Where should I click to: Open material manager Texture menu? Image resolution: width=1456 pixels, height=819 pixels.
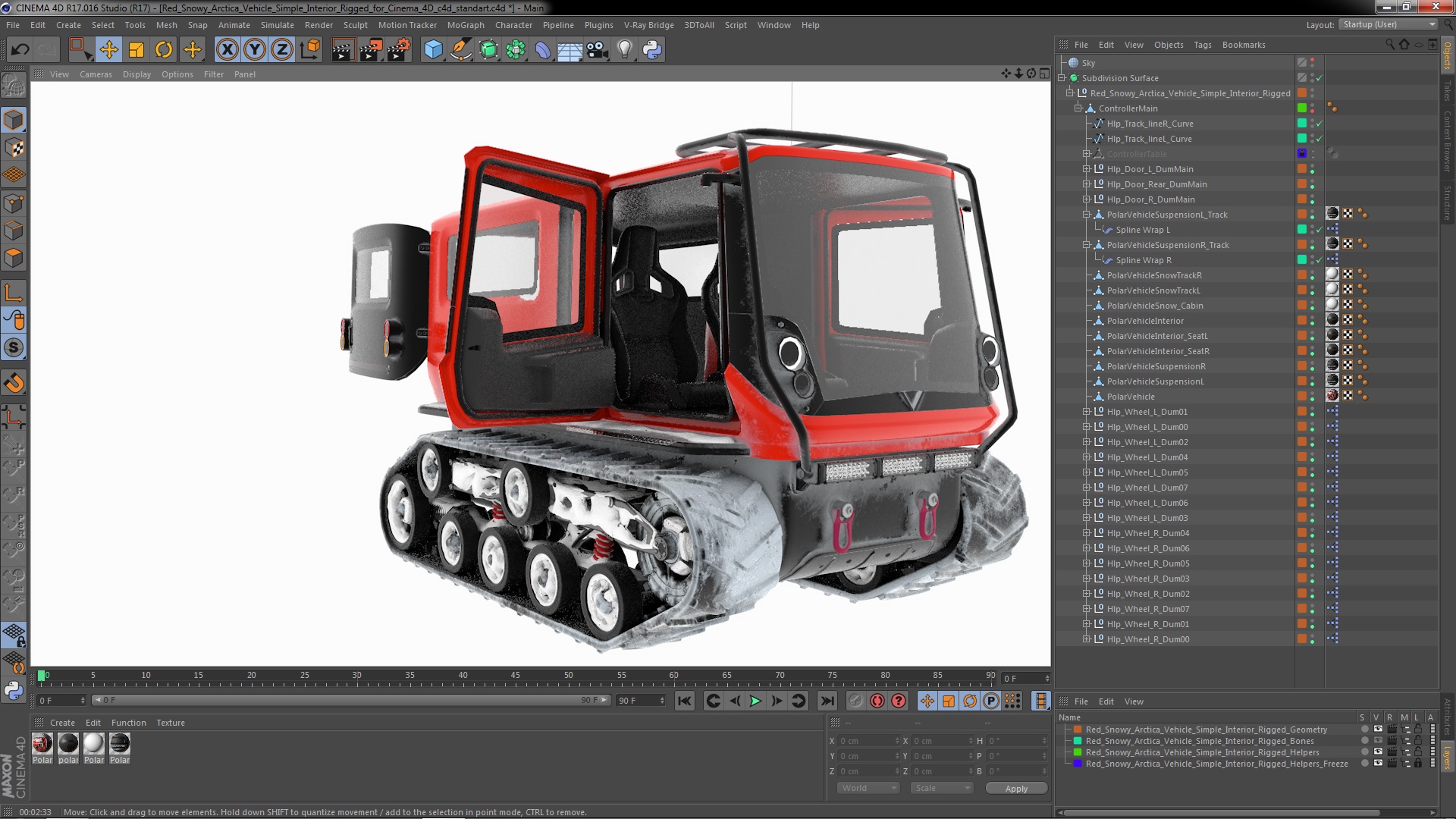(171, 723)
